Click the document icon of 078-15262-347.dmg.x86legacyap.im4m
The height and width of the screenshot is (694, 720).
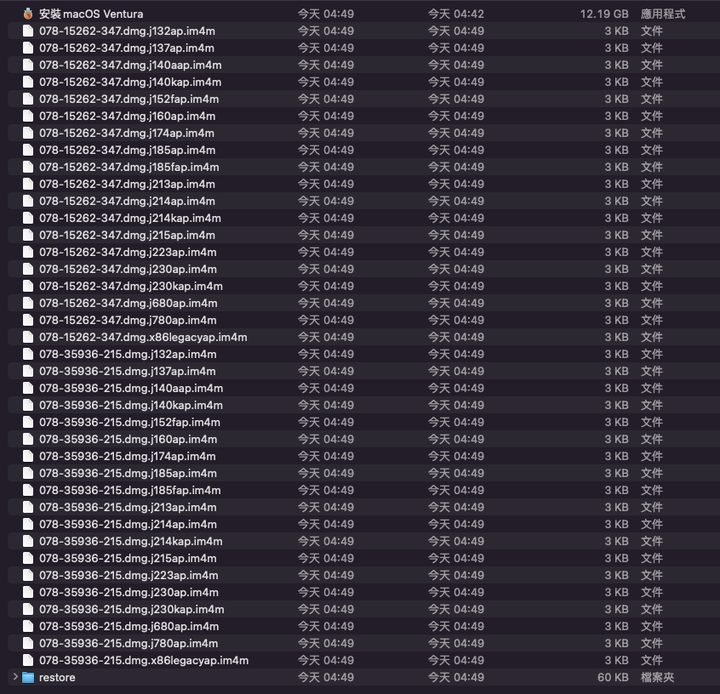(x=28, y=337)
